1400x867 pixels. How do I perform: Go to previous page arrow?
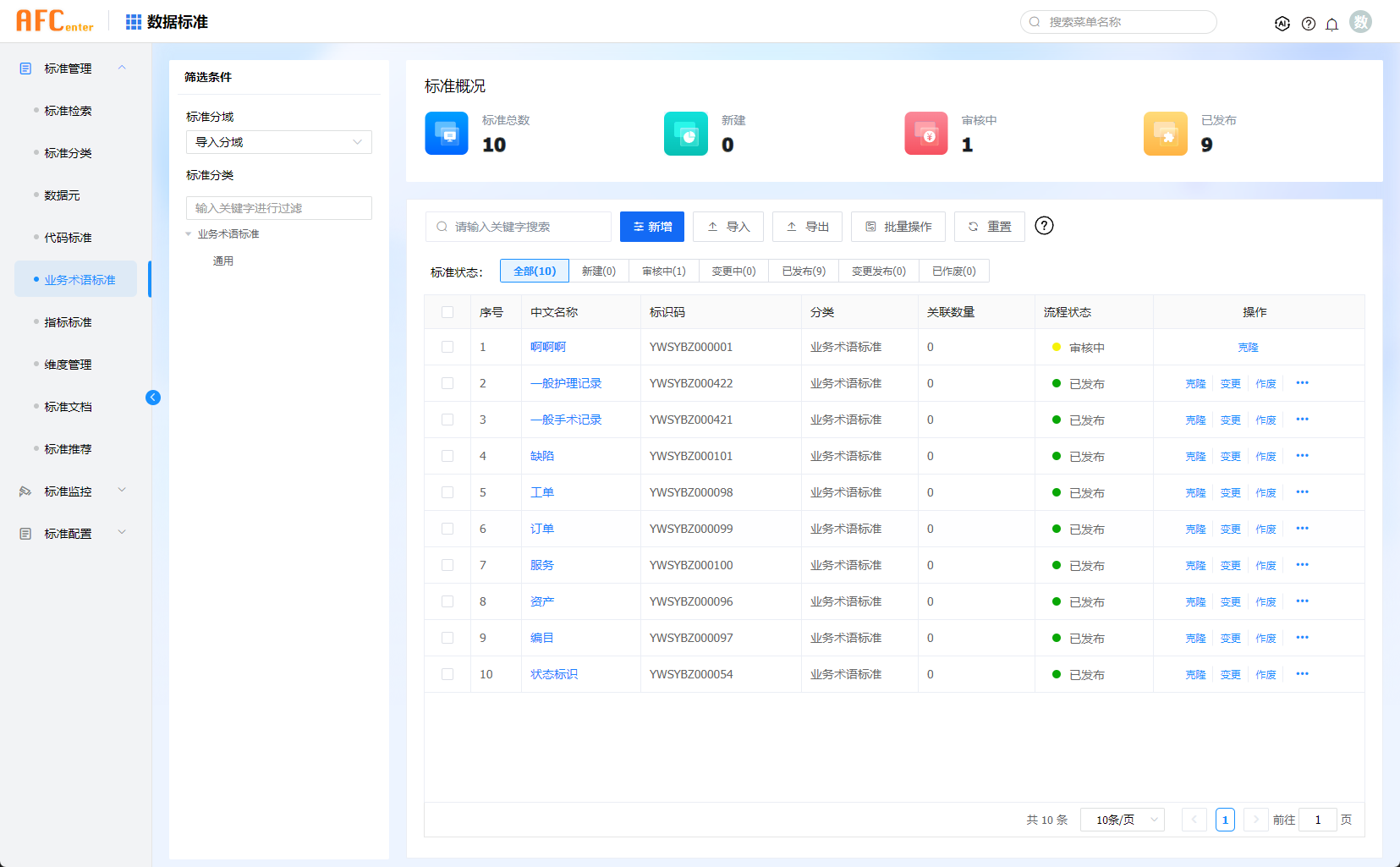click(1194, 820)
